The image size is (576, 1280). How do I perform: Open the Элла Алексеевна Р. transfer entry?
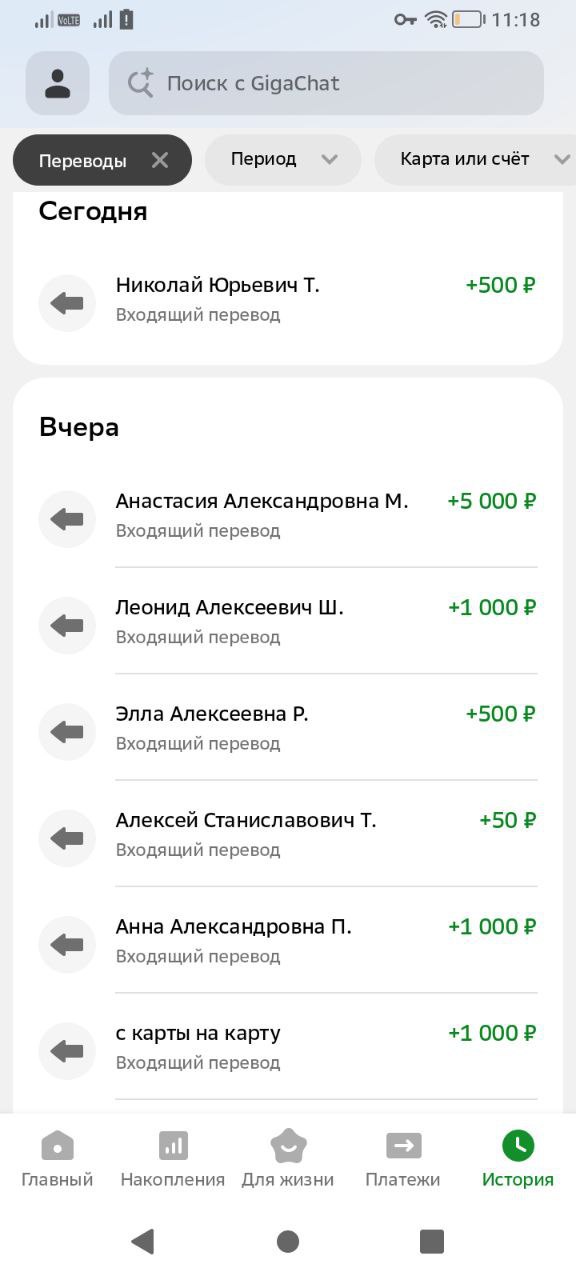(x=288, y=728)
